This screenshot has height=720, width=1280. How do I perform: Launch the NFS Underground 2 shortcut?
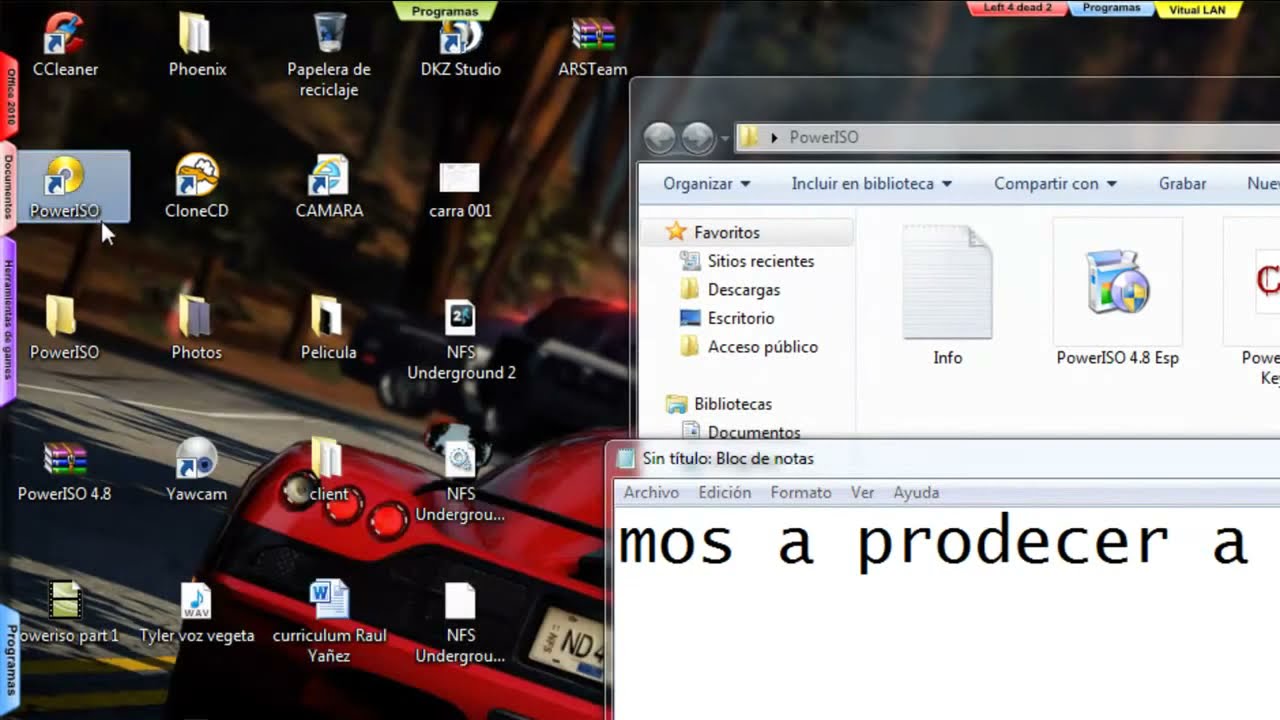pyautogui.click(x=461, y=340)
